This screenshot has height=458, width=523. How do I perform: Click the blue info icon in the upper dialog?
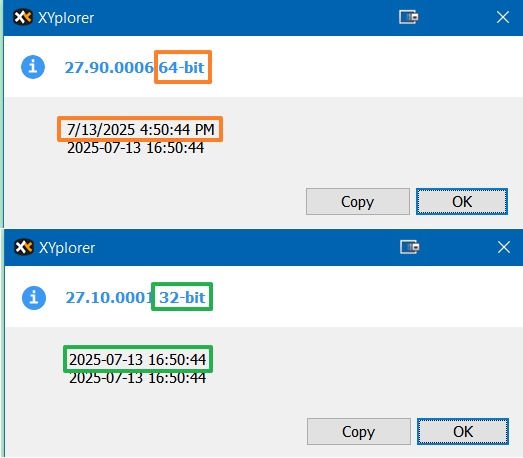point(33,67)
